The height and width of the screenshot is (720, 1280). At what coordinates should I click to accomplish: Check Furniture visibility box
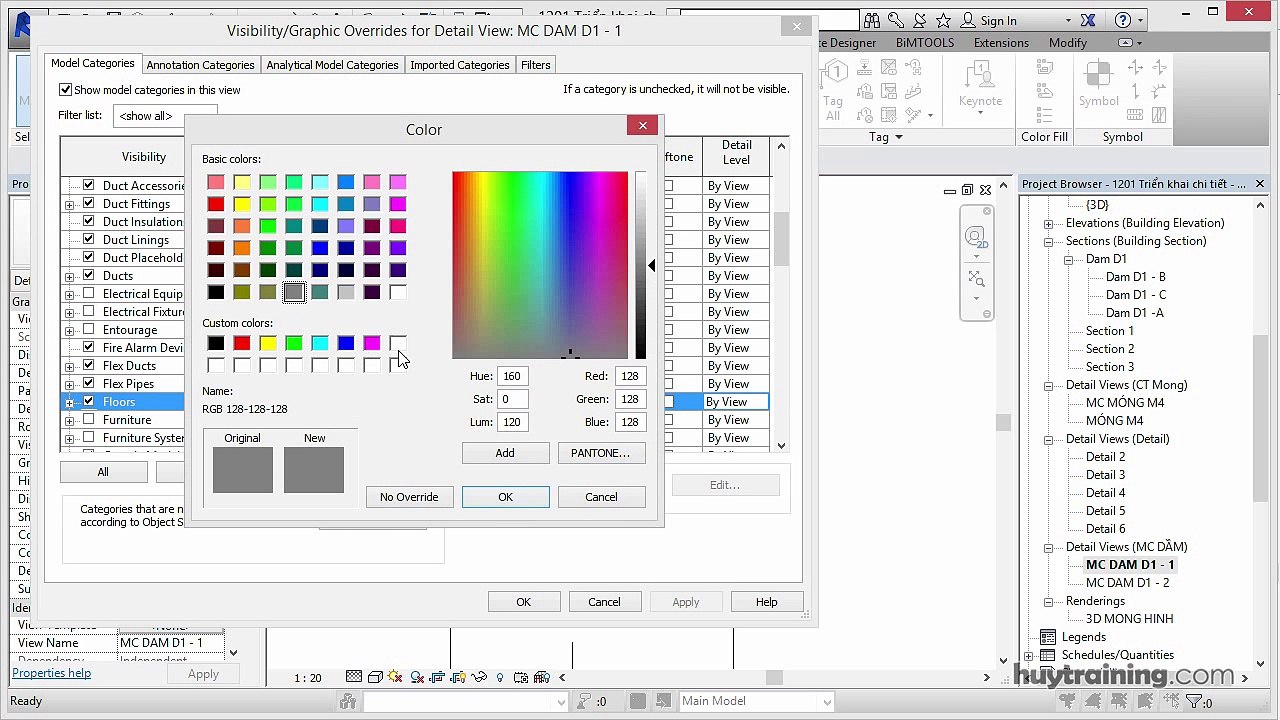pos(89,419)
